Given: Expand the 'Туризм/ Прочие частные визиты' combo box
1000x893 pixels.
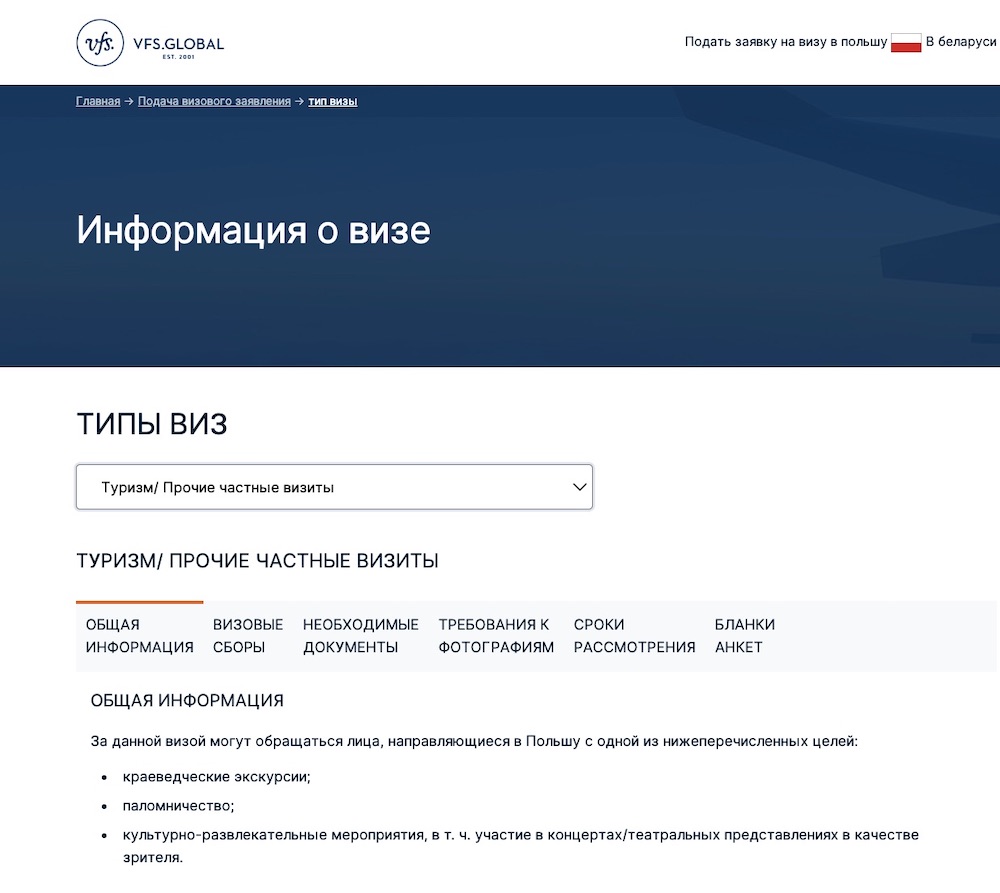Looking at the screenshot, I should (x=334, y=487).
